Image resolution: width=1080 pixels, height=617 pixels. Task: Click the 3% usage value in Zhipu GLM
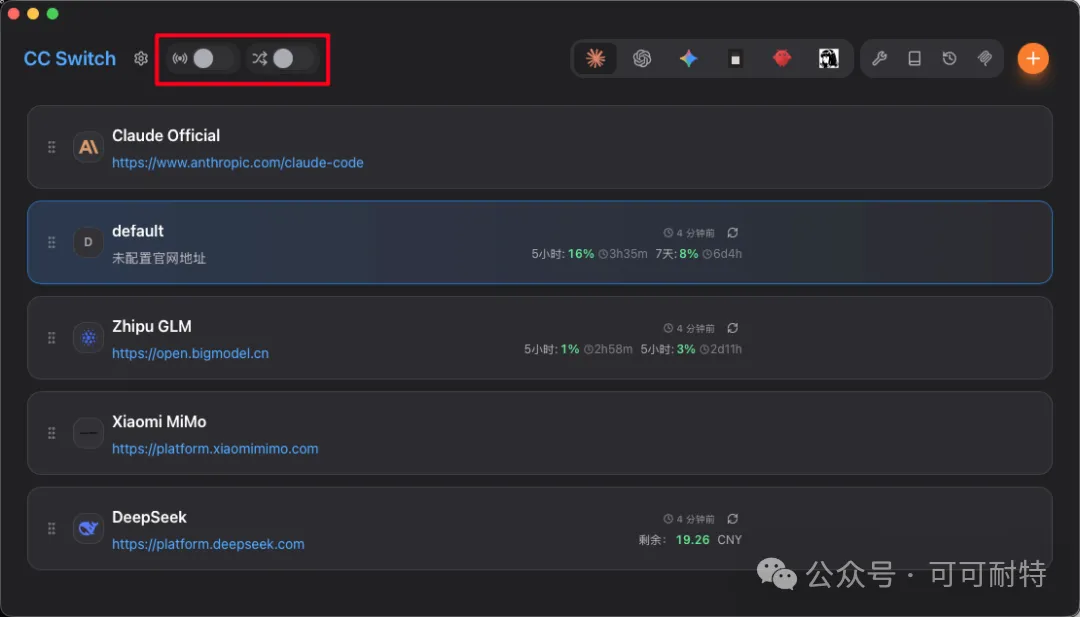(x=686, y=349)
